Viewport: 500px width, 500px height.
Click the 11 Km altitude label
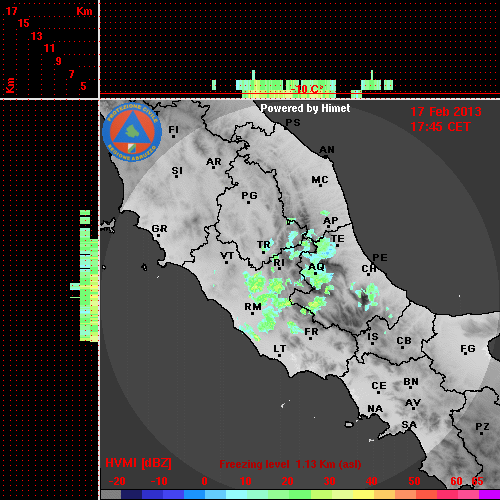49,48
